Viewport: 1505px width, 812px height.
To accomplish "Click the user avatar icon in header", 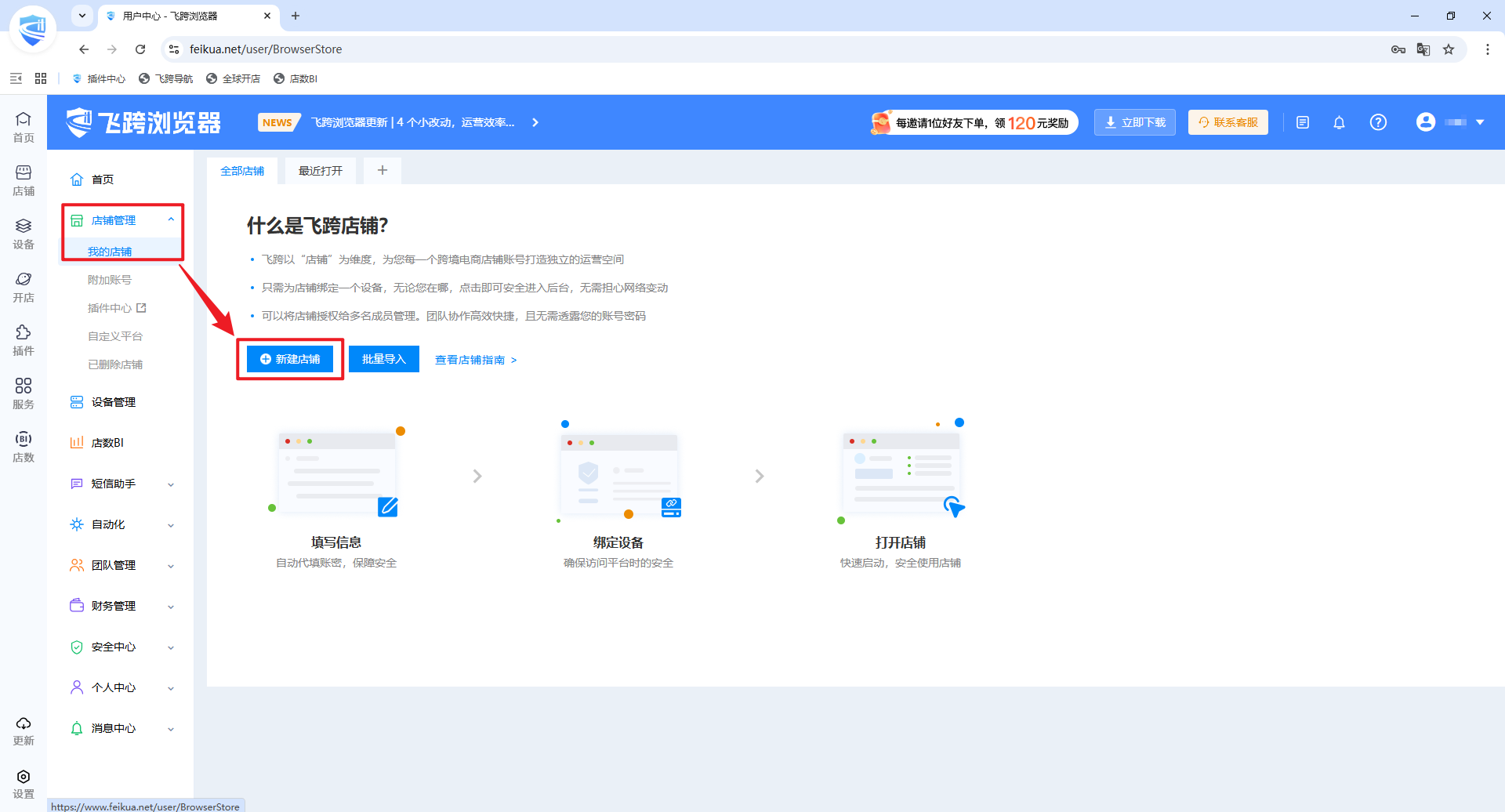I will [1426, 122].
